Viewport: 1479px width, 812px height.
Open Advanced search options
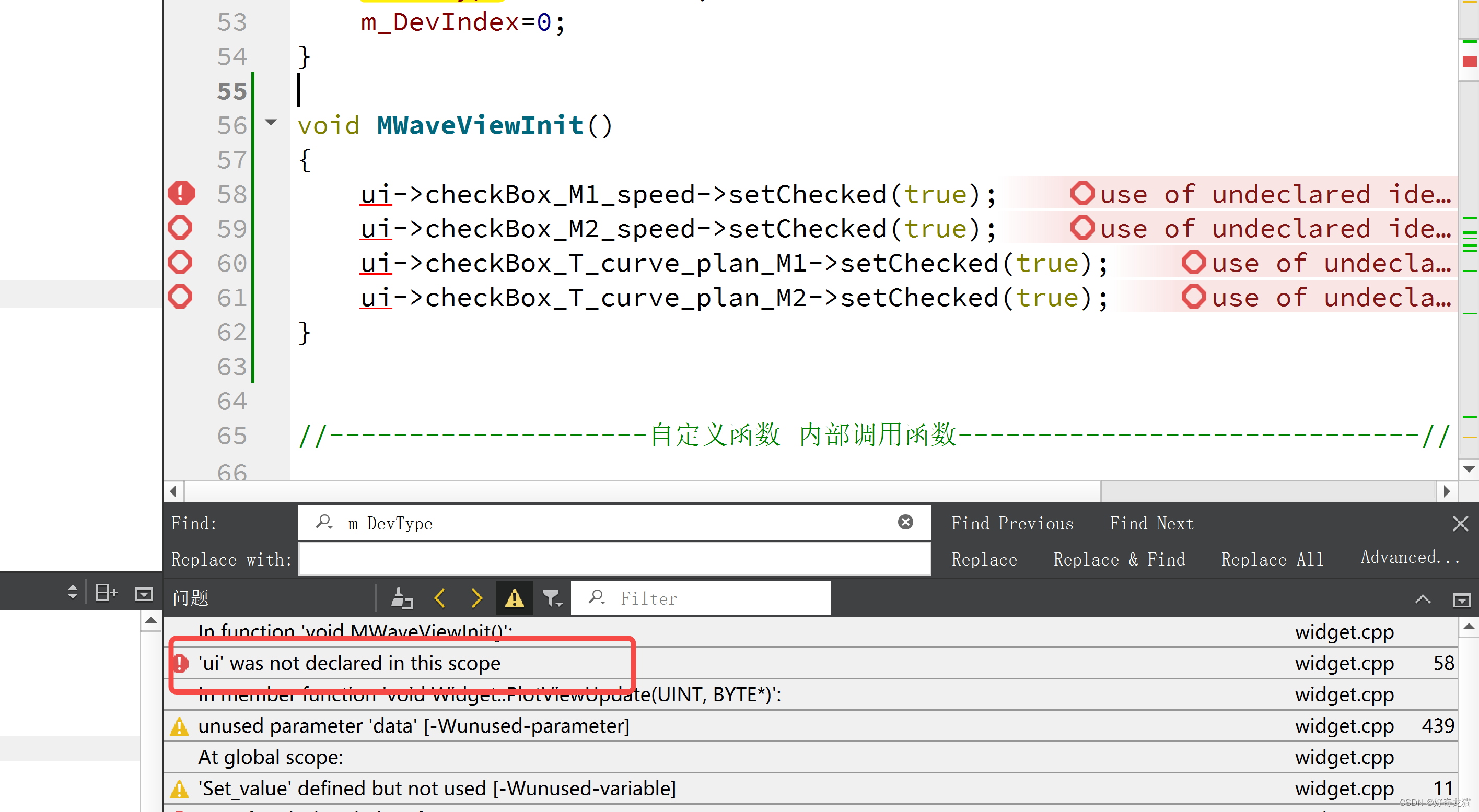click(x=1410, y=557)
